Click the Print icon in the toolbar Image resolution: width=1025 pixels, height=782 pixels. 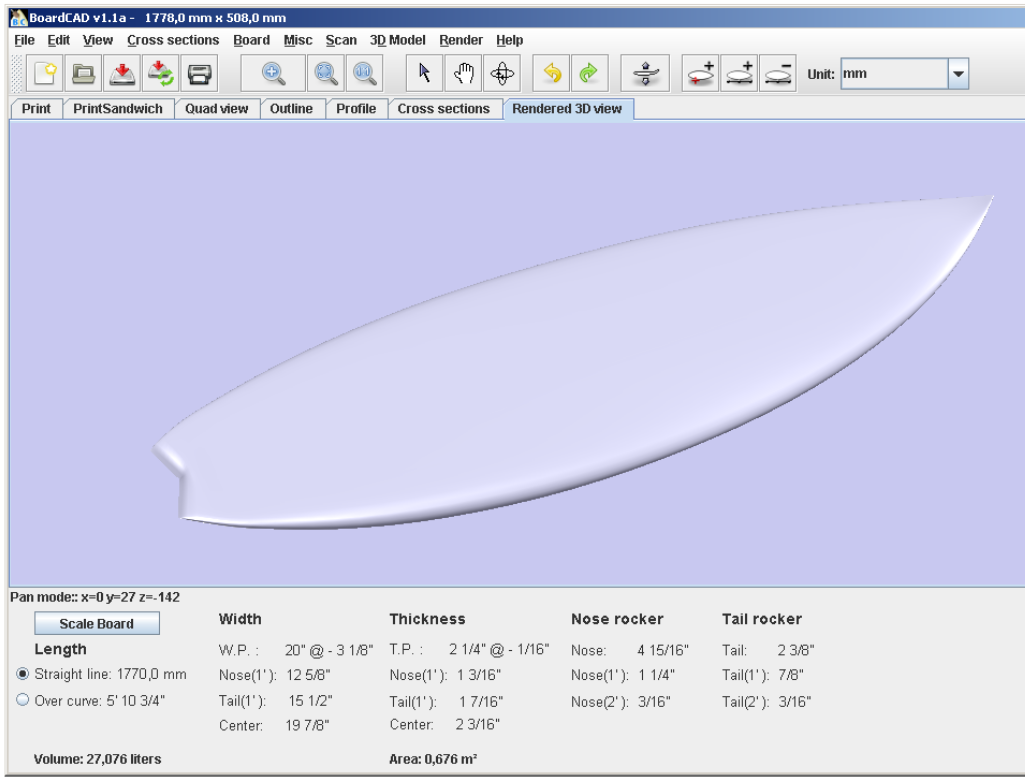point(199,73)
